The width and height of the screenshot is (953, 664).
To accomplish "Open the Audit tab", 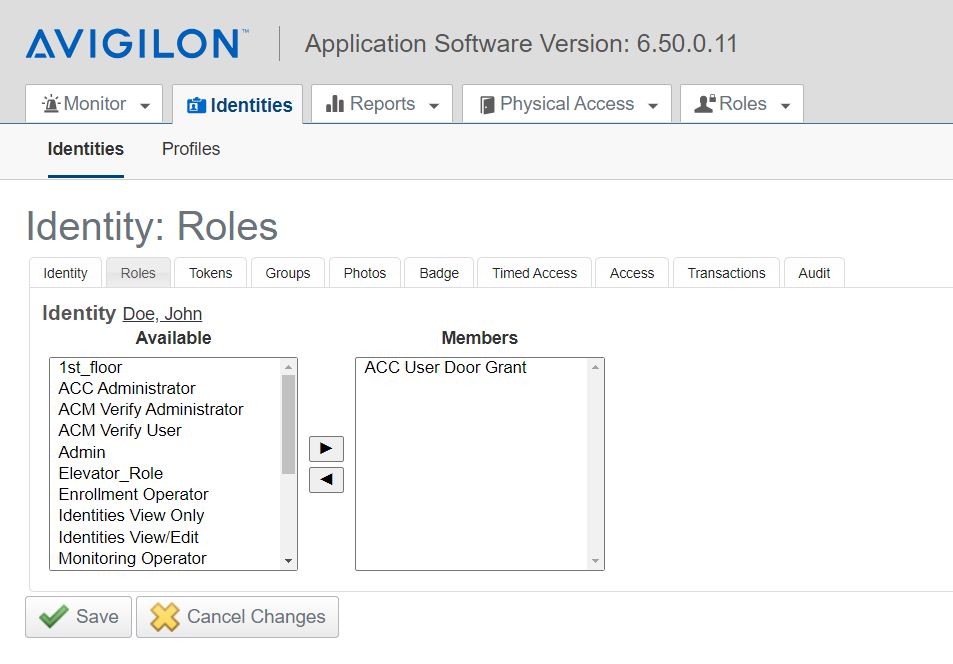I will click(x=814, y=273).
